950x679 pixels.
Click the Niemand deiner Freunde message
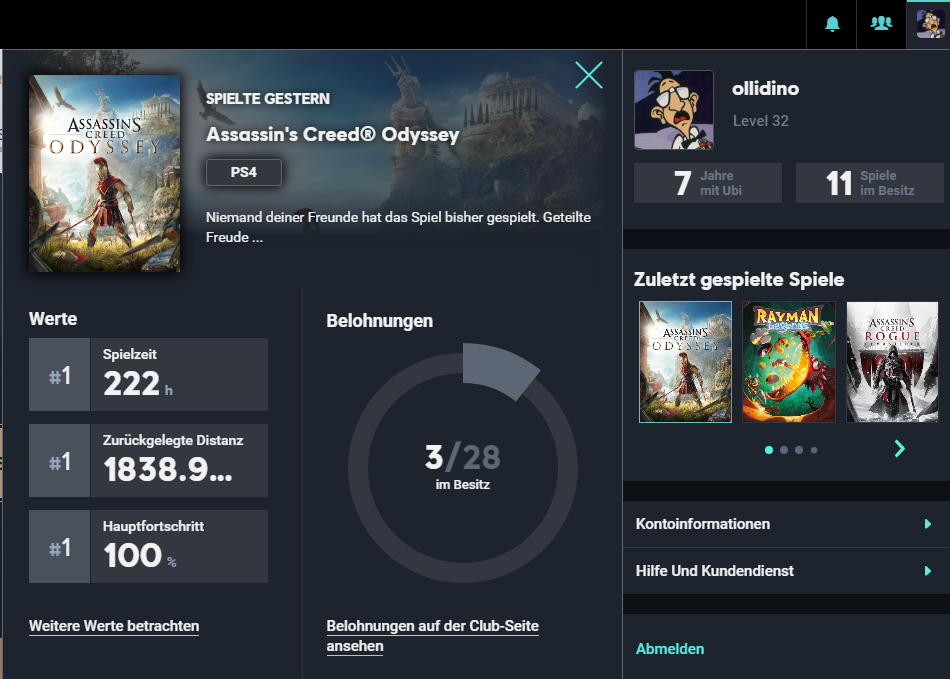click(x=398, y=227)
